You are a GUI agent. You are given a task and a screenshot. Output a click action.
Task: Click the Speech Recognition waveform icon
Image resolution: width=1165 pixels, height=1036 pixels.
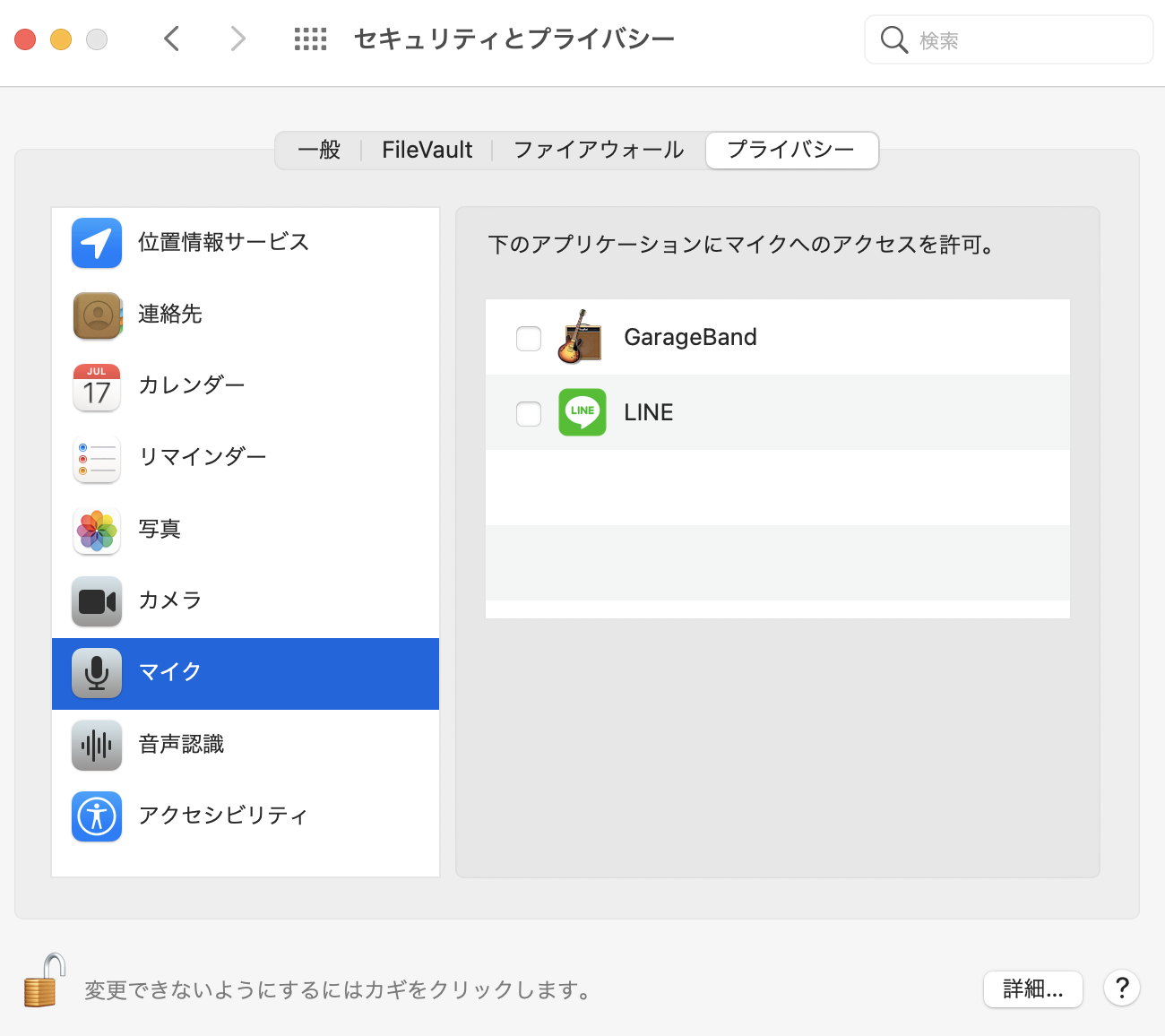pyautogui.click(x=97, y=745)
